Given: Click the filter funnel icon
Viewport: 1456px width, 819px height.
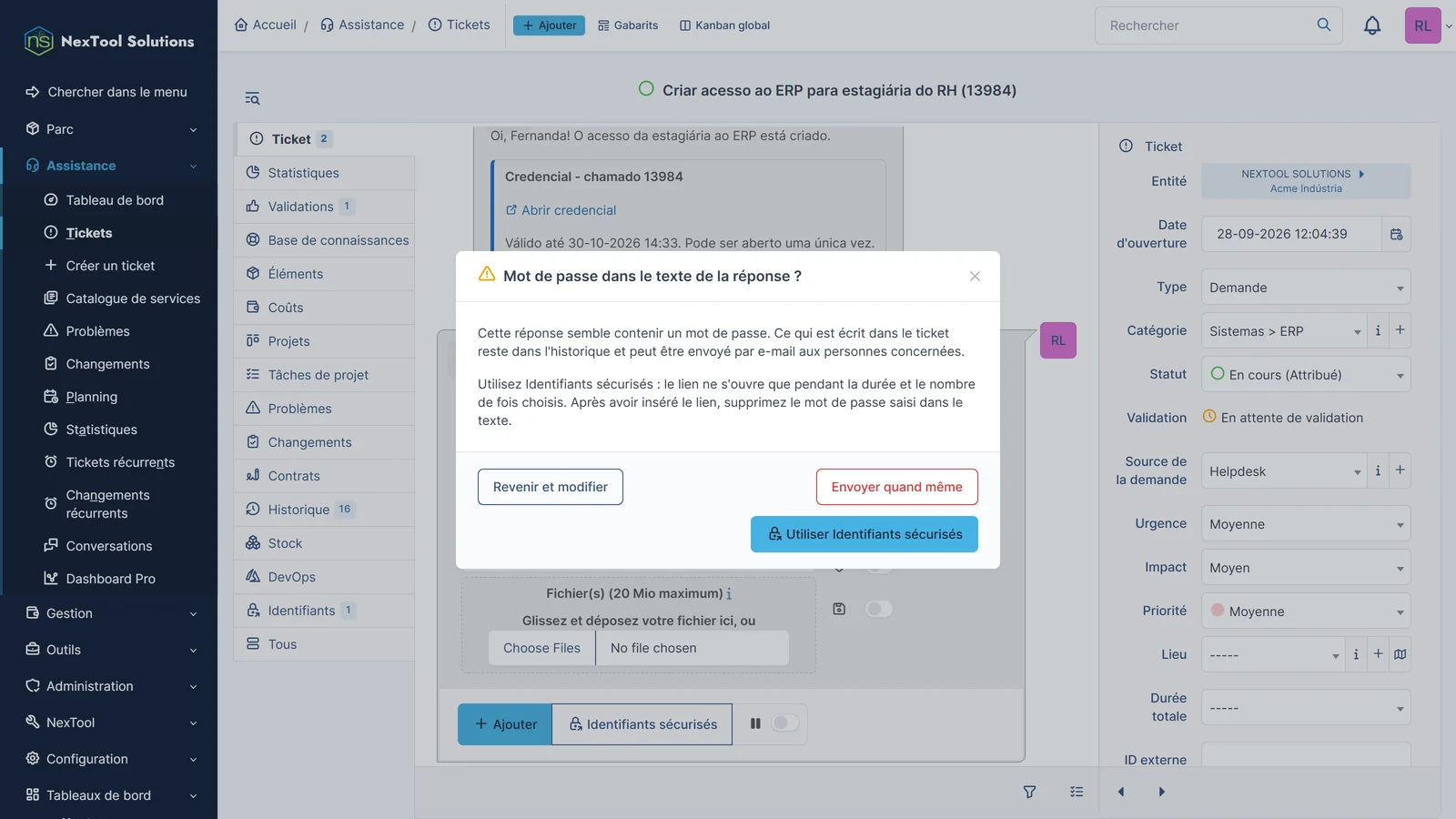Looking at the screenshot, I should pos(1029,792).
